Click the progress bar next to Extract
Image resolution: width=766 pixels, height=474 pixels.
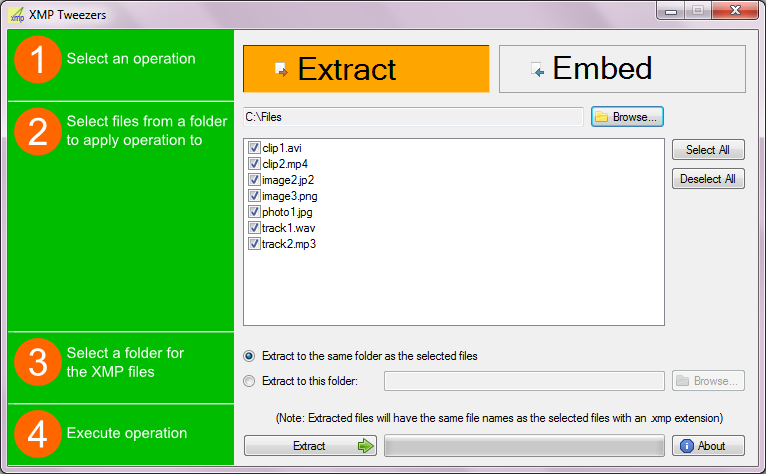tap(524, 446)
